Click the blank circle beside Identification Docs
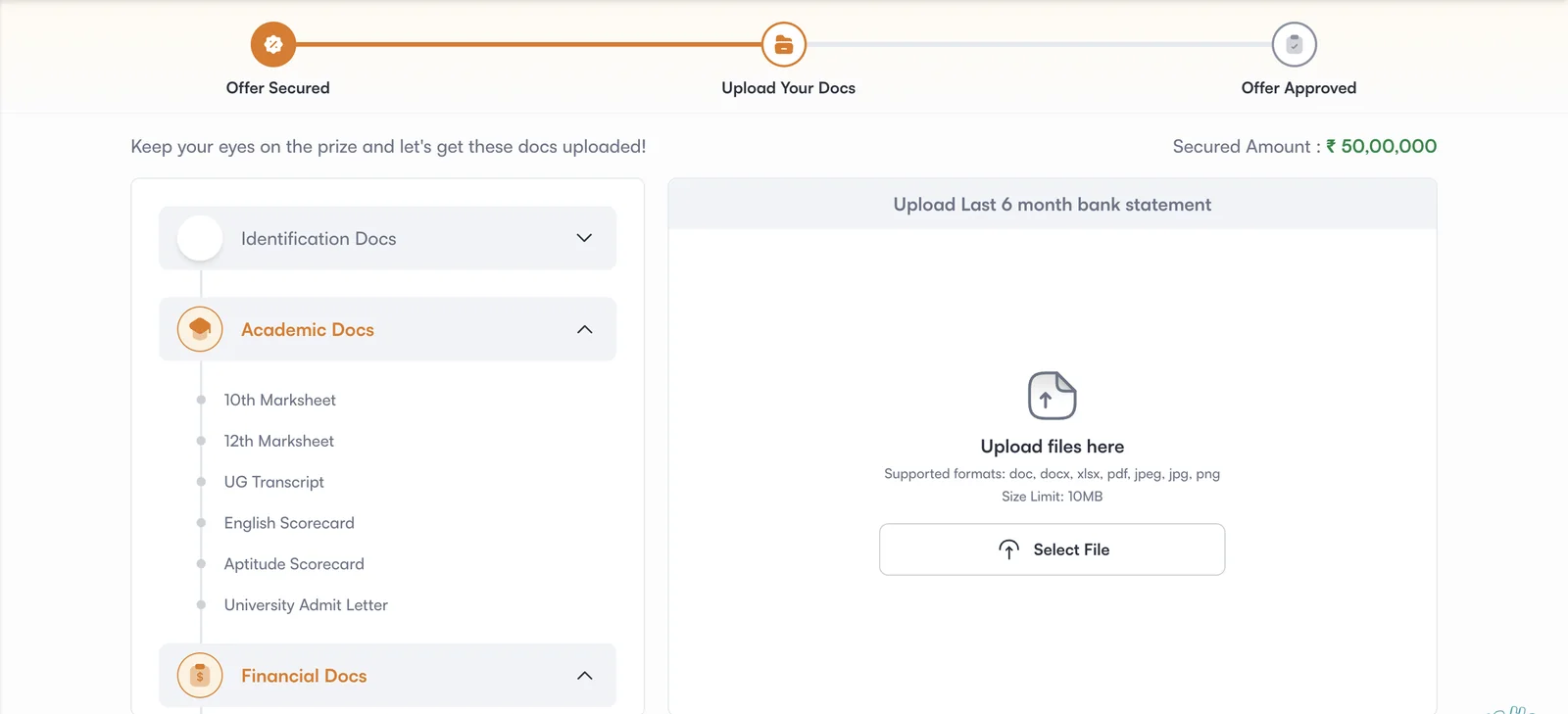1568x714 pixels. pos(200,238)
